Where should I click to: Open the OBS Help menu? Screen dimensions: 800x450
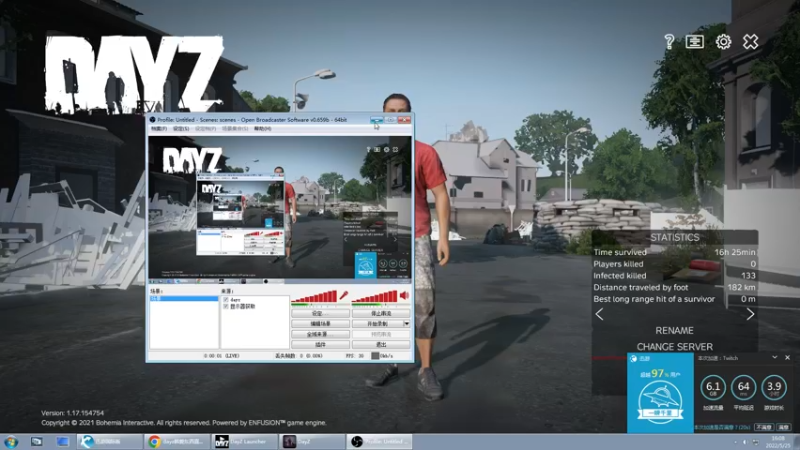coord(262,129)
